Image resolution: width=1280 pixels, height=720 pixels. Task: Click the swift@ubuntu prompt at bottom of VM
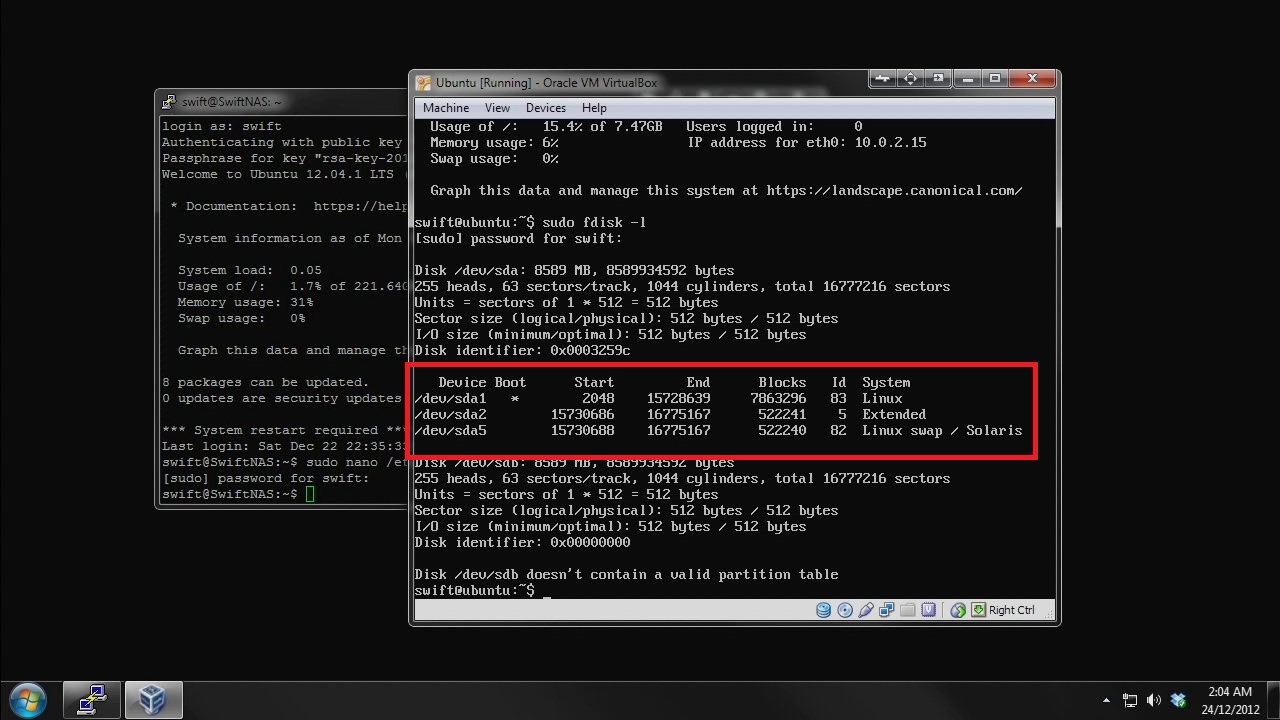(474, 590)
